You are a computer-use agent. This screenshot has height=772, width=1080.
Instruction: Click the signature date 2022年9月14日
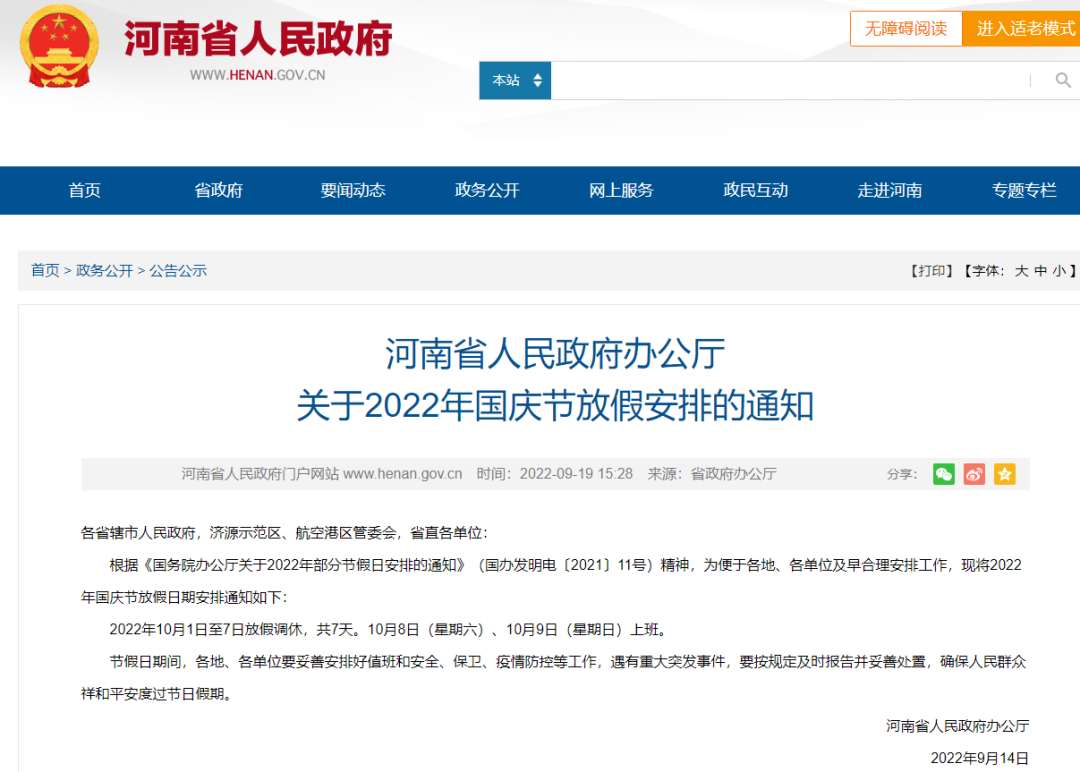(979, 758)
